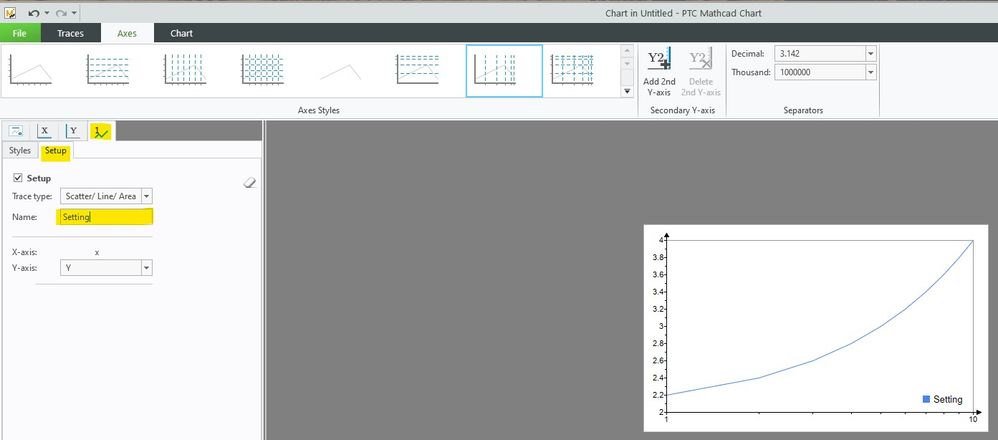
Task: Click the Mathcad app icon in title bar
Action: point(10,13)
